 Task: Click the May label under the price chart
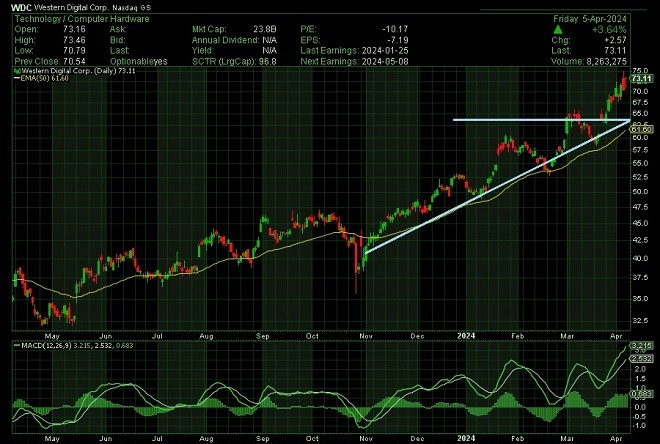click(x=52, y=336)
